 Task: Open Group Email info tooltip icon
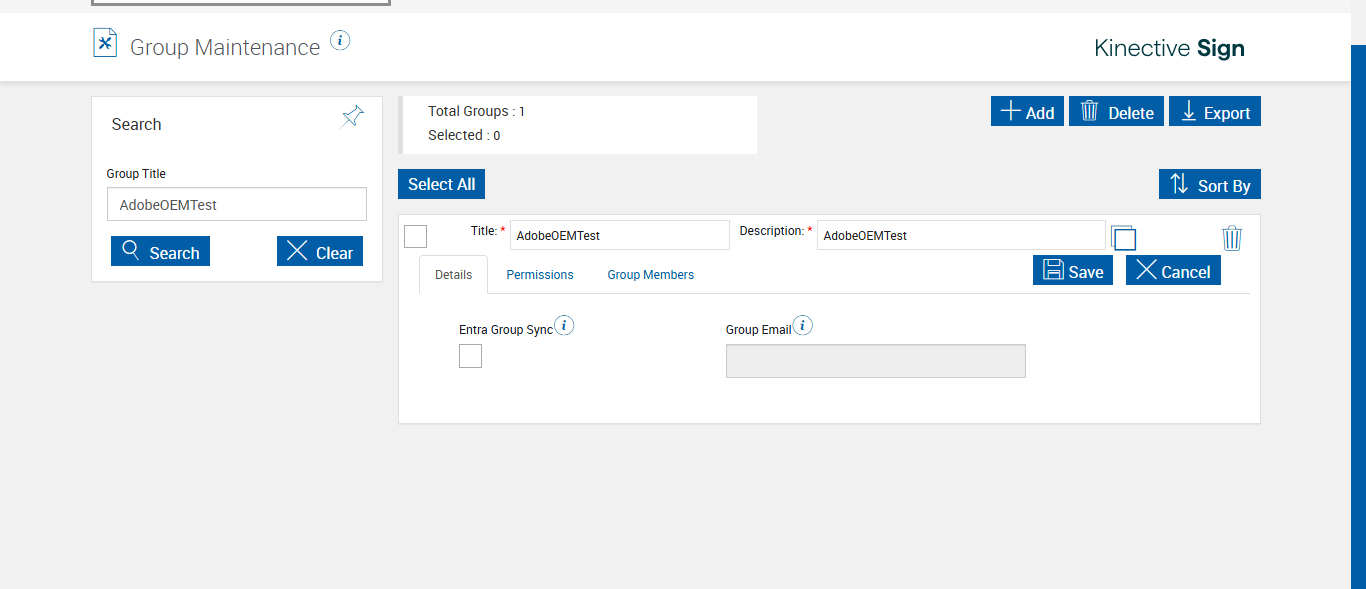[x=803, y=325]
